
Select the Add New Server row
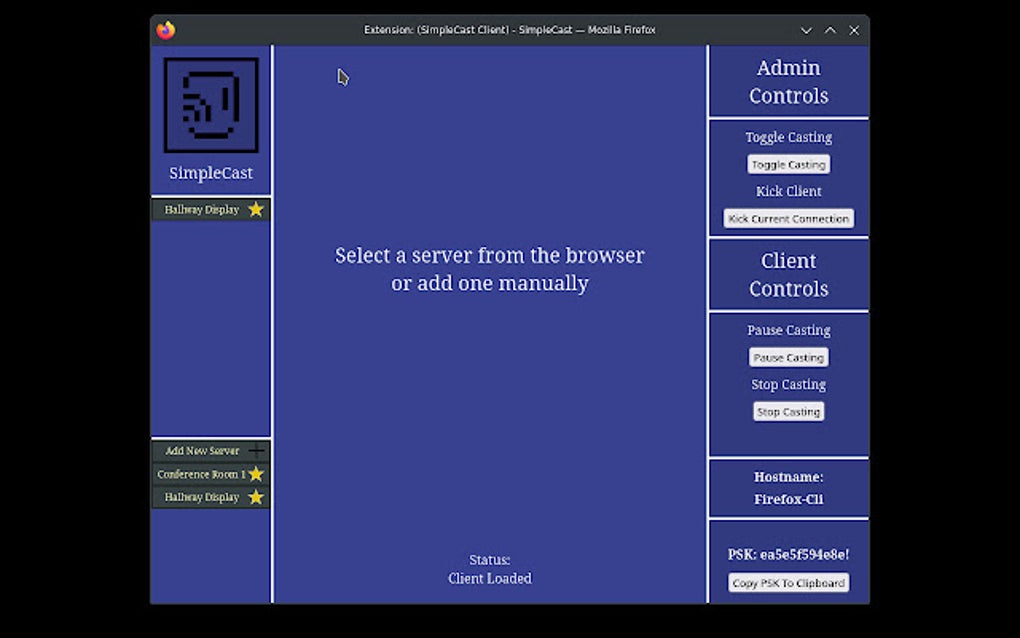[x=205, y=450]
